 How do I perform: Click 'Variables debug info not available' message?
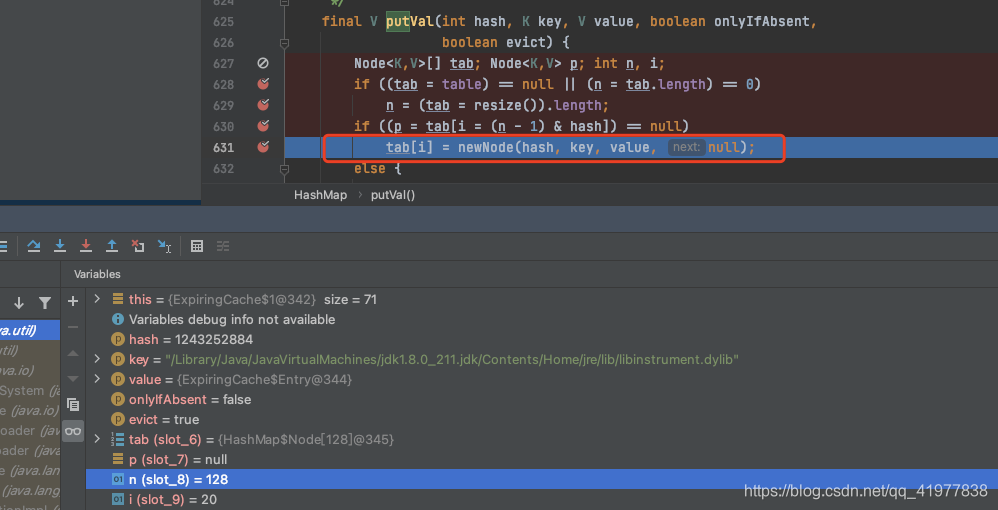[232, 320]
